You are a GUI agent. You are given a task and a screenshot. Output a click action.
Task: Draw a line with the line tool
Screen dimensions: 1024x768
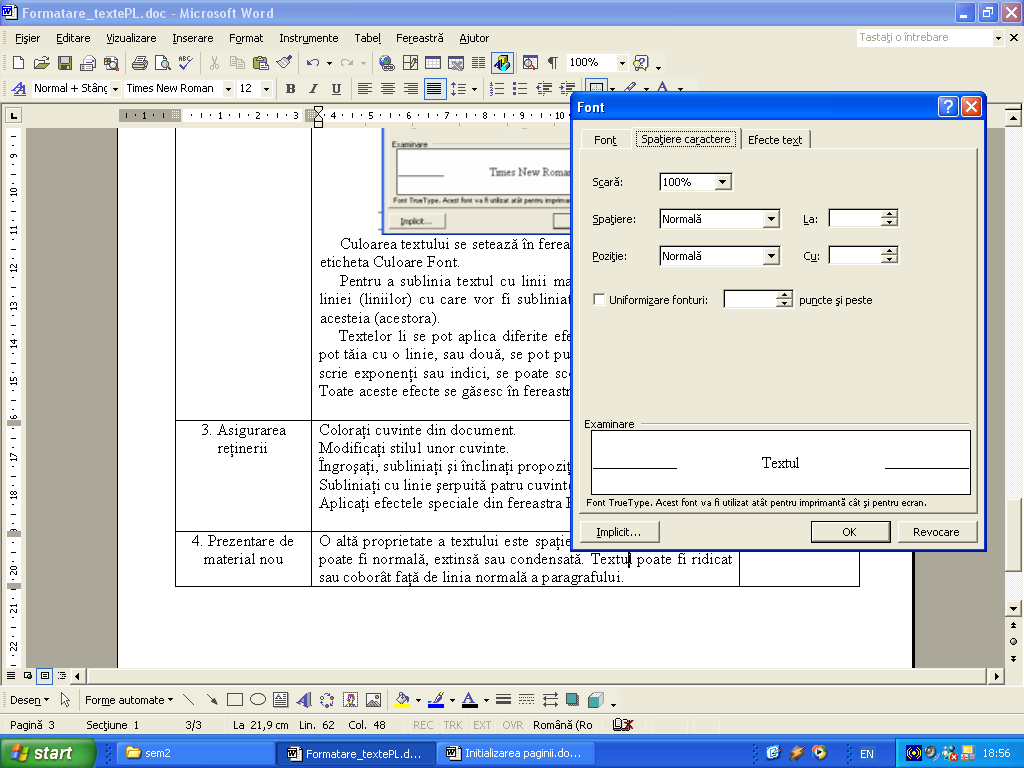coord(189,700)
